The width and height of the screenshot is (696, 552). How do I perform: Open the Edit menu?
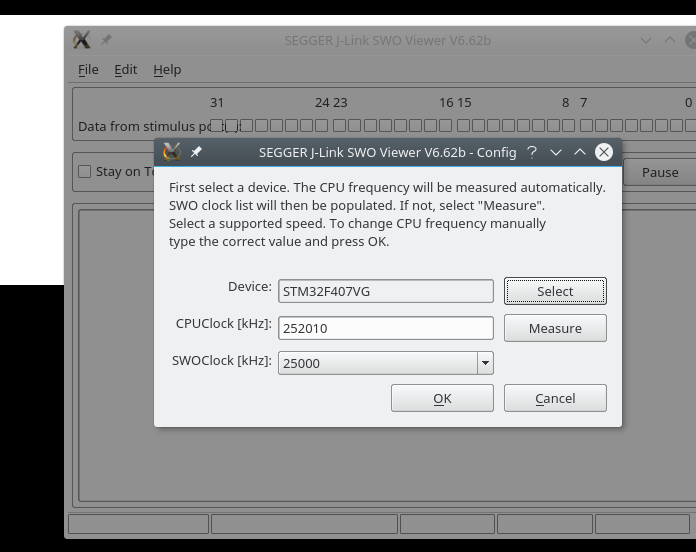(x=126, y=70)
